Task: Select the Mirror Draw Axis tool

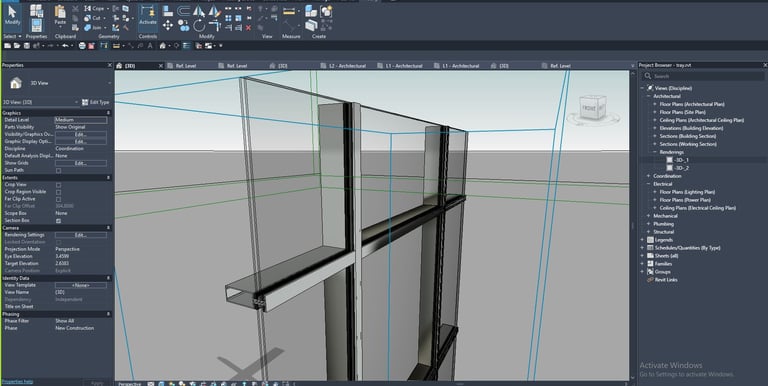Action: point(215,11)
